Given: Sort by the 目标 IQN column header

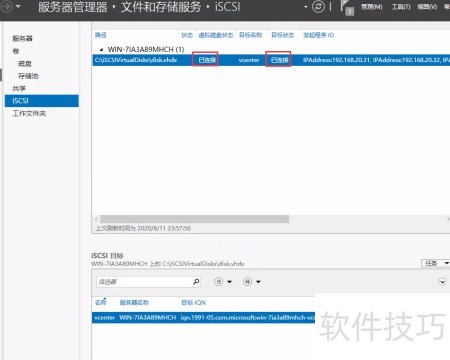Looking at the screenshot, I should (x=193, y=302).
